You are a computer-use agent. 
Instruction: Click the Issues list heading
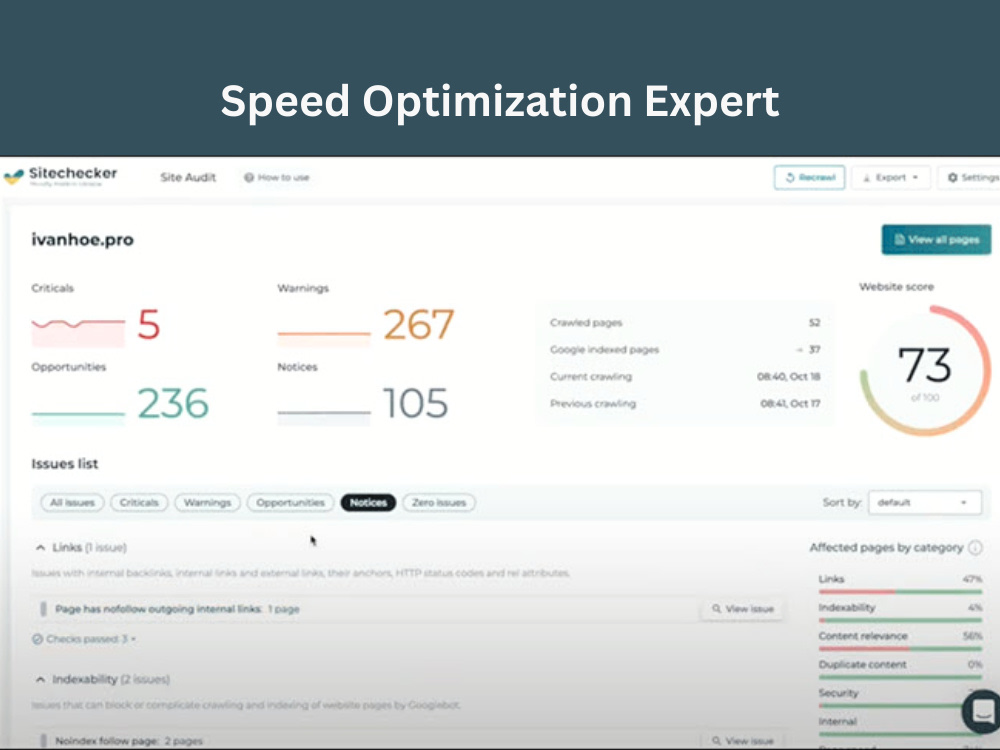click(64, 464)
